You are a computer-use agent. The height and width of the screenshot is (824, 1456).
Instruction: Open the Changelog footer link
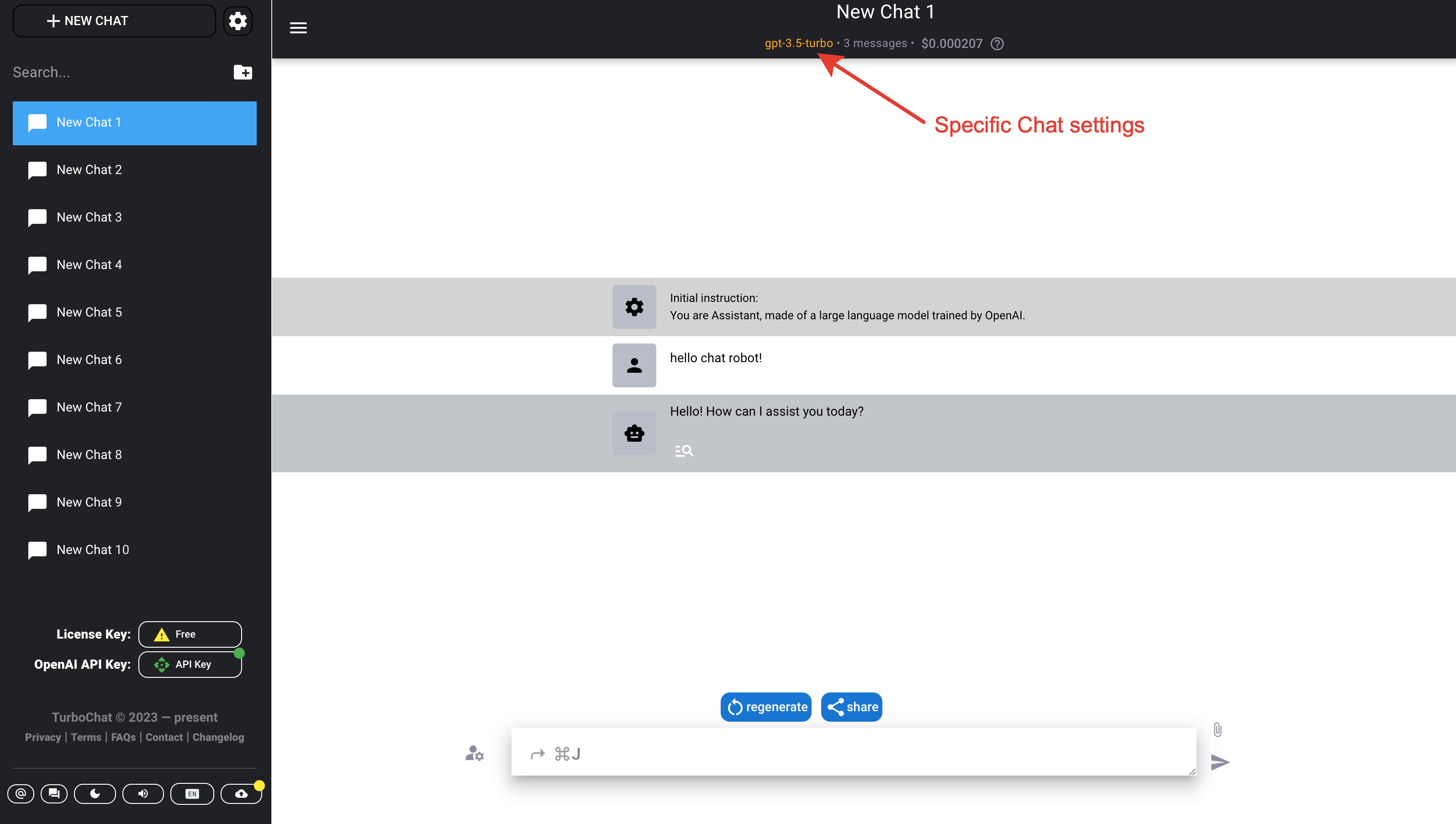218,737
